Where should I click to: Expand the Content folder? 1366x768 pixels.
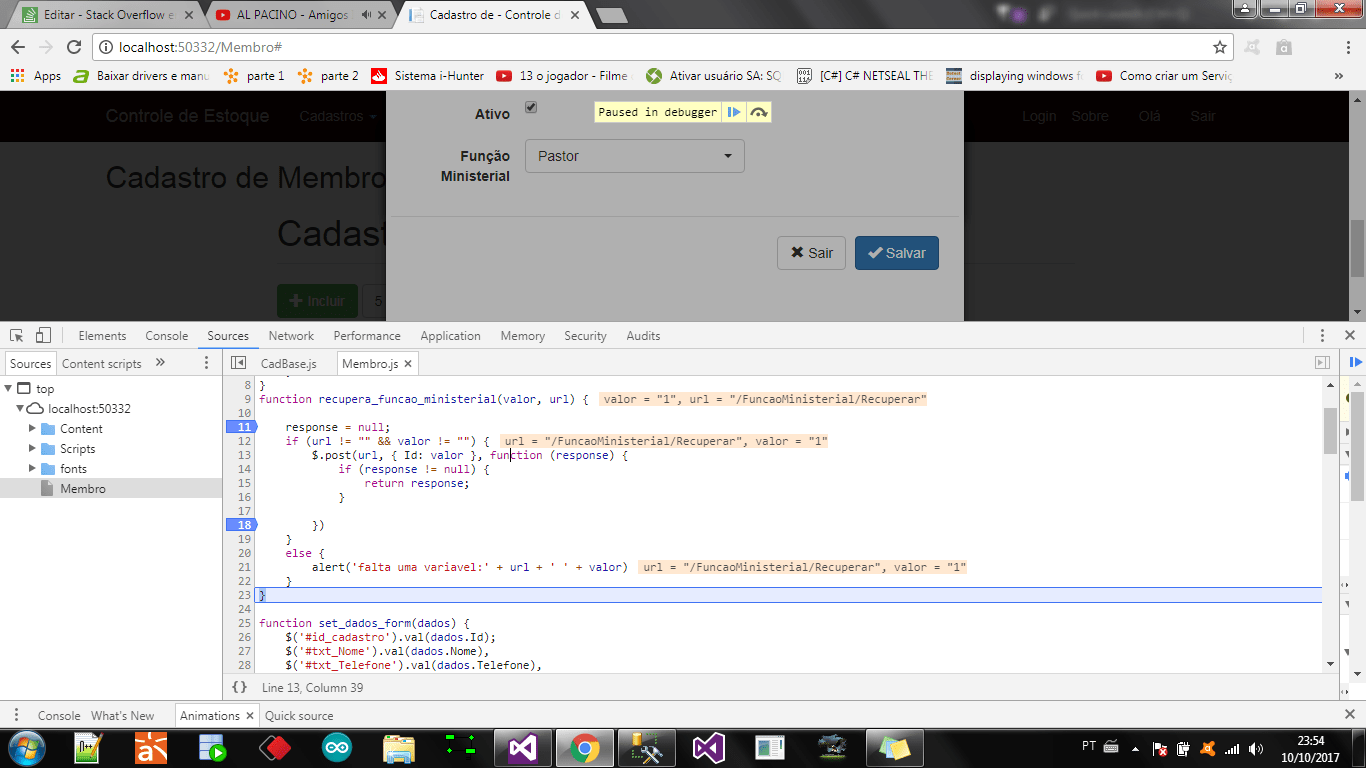point(32,428)
